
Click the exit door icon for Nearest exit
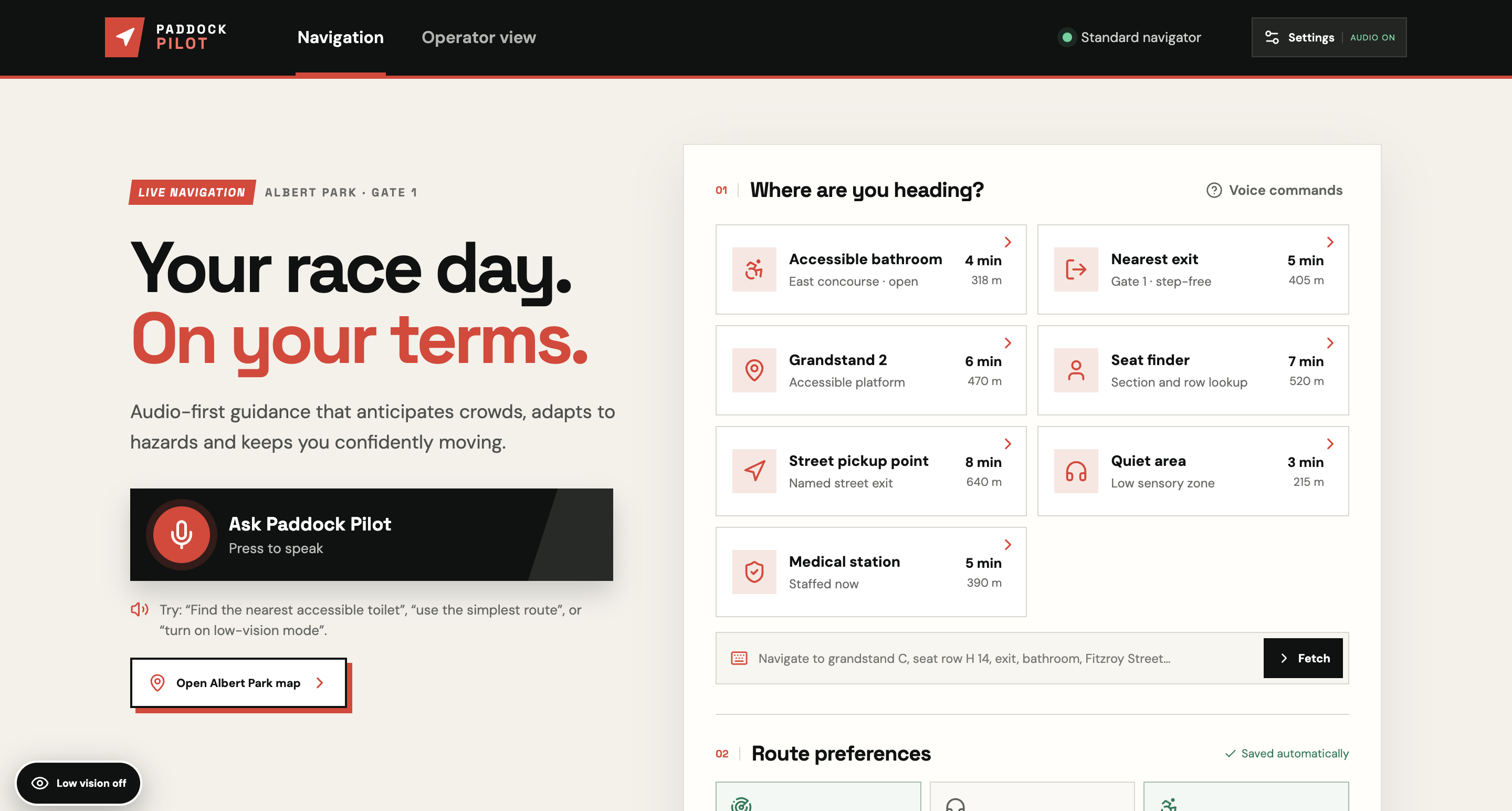pyautogui.click(x=1076, y=269)
